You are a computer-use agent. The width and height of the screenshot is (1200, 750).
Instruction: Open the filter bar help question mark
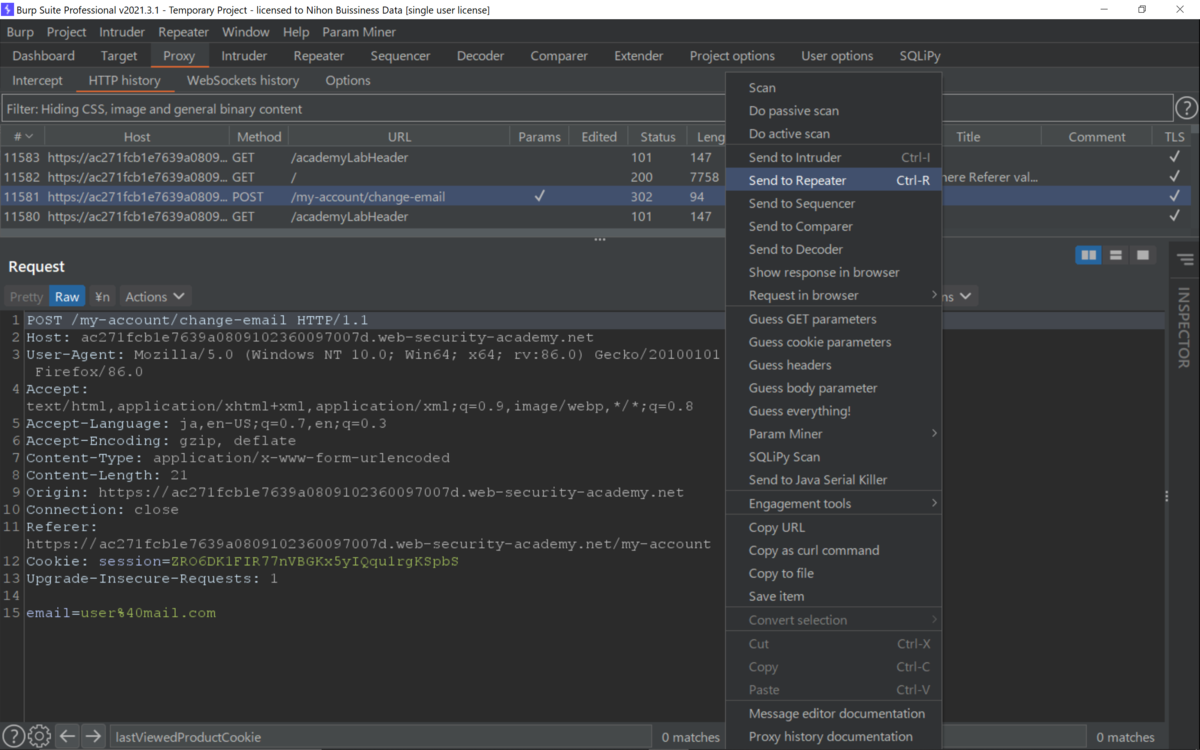(x=1186, y=107)
